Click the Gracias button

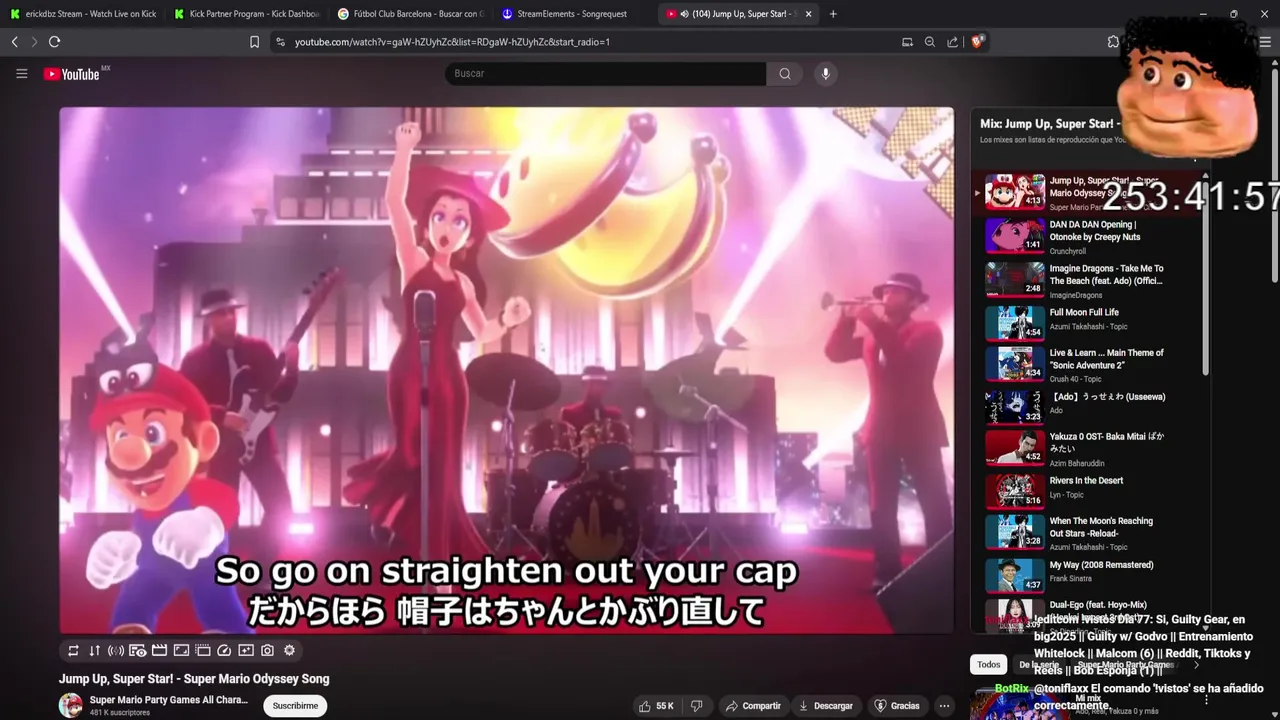(x=897, y=706)
